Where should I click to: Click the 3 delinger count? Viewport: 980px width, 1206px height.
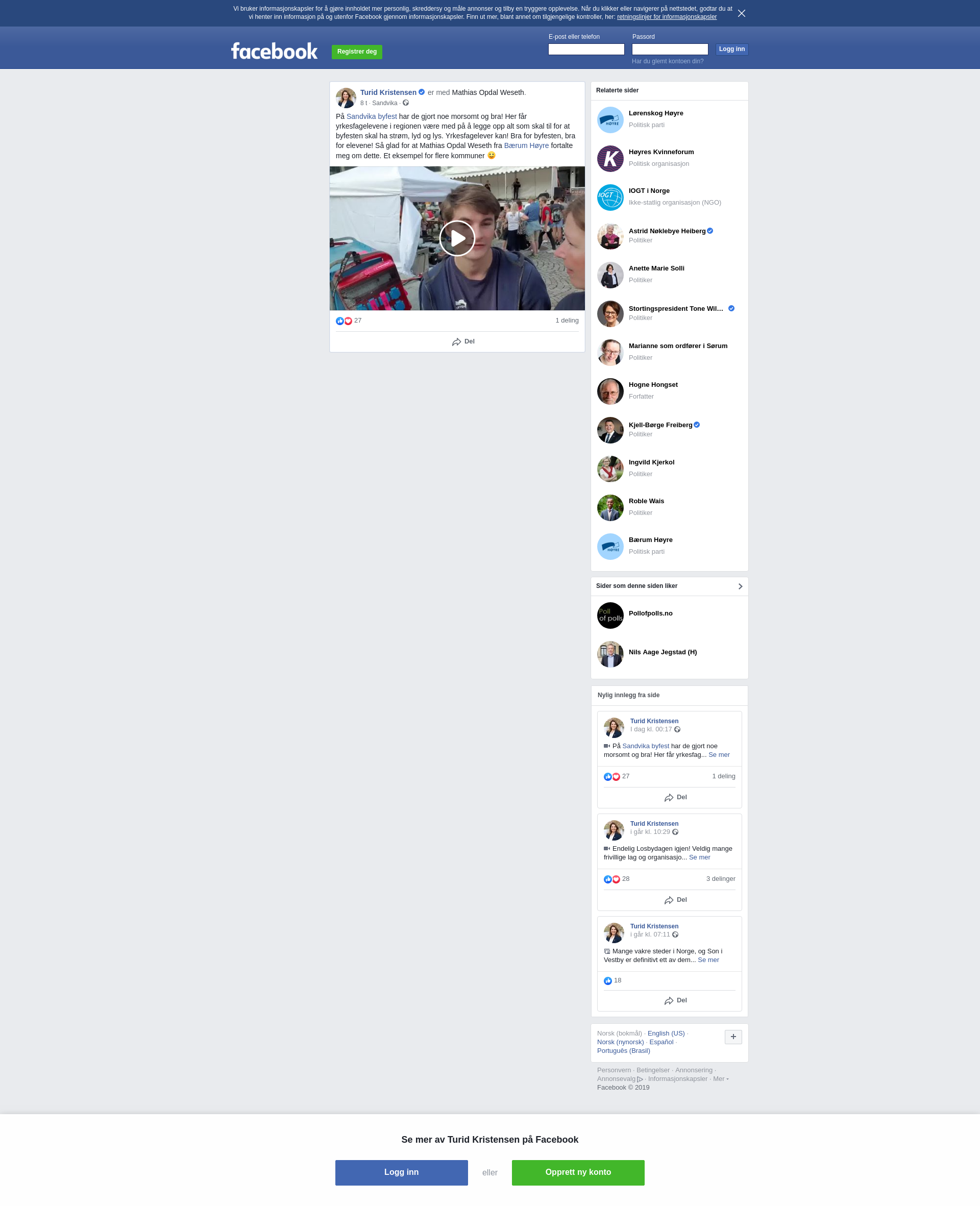(x=720, y=879)
